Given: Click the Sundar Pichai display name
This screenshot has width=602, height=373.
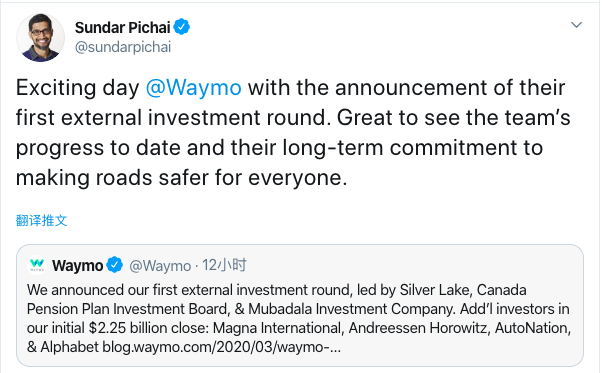Looking at the screenshot, I should point(122,28).
